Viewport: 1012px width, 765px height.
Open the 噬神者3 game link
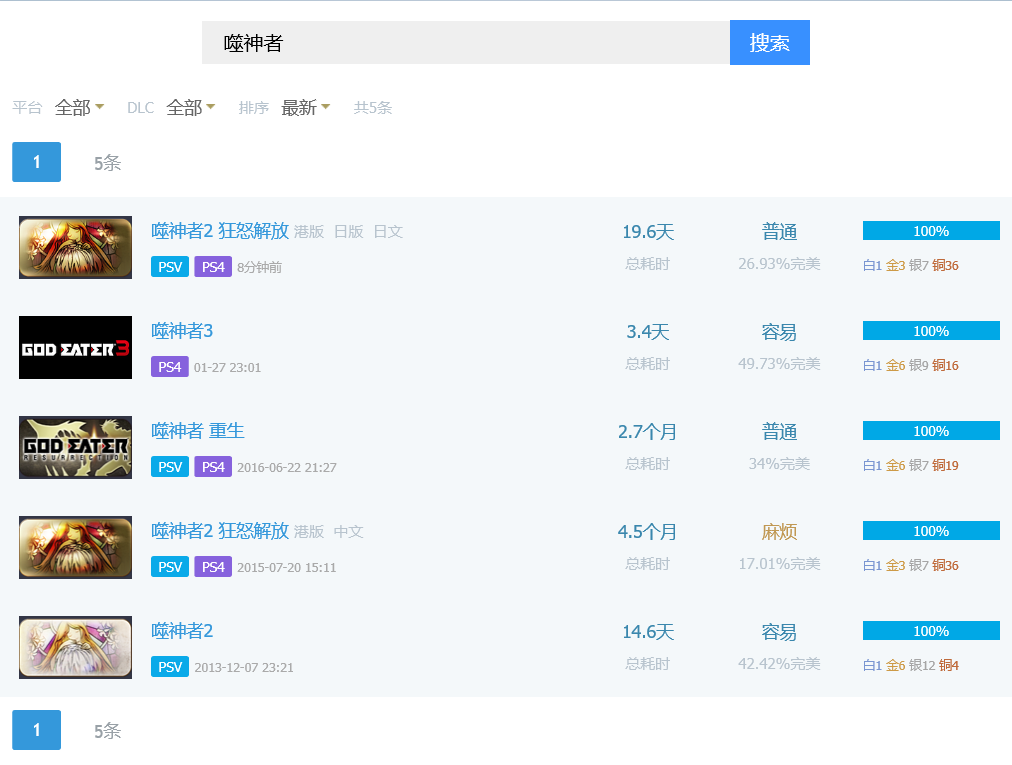pyautogui.click(x=182, y=331)
